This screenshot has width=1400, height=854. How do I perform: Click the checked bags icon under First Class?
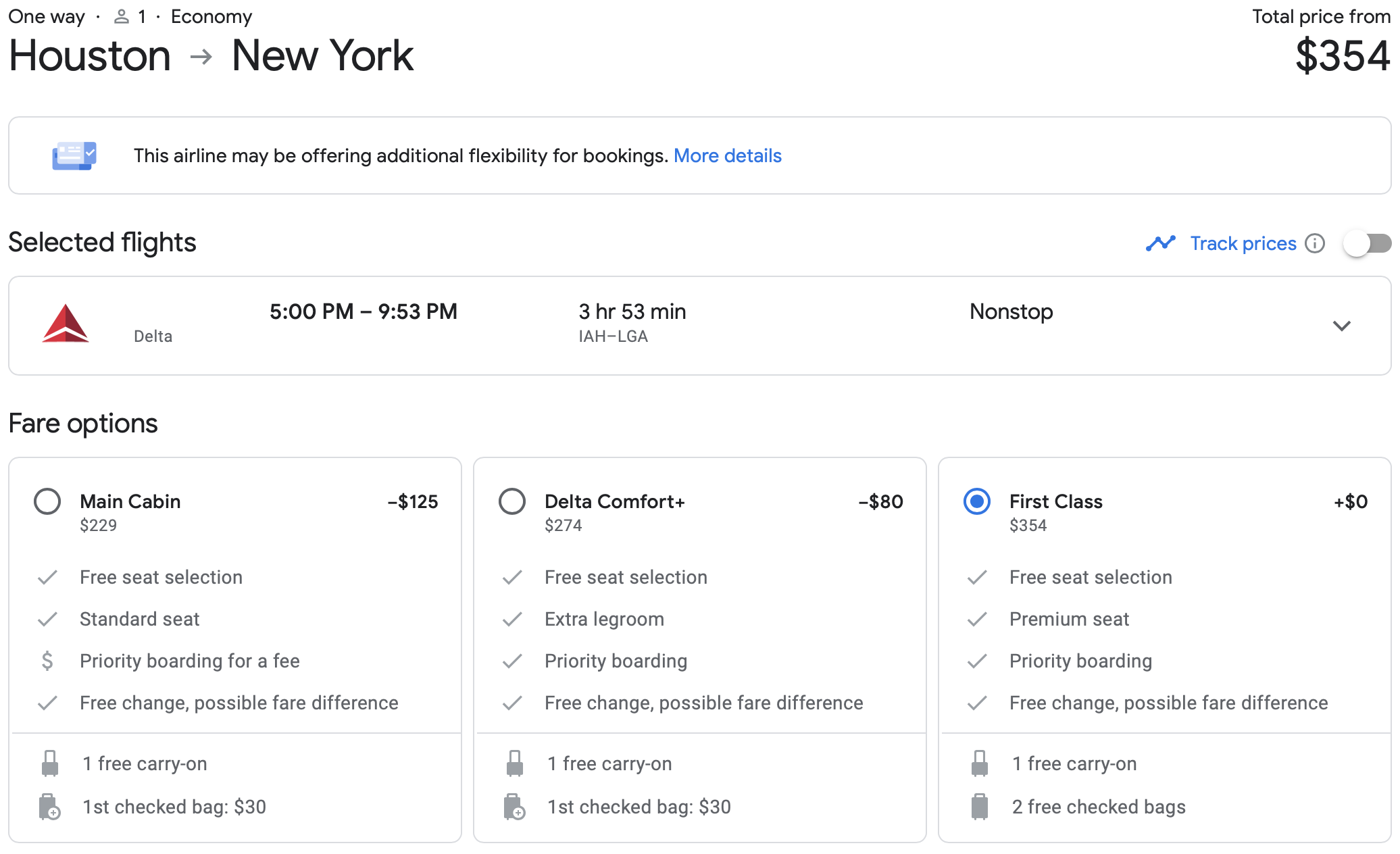(x=978, y=806)
